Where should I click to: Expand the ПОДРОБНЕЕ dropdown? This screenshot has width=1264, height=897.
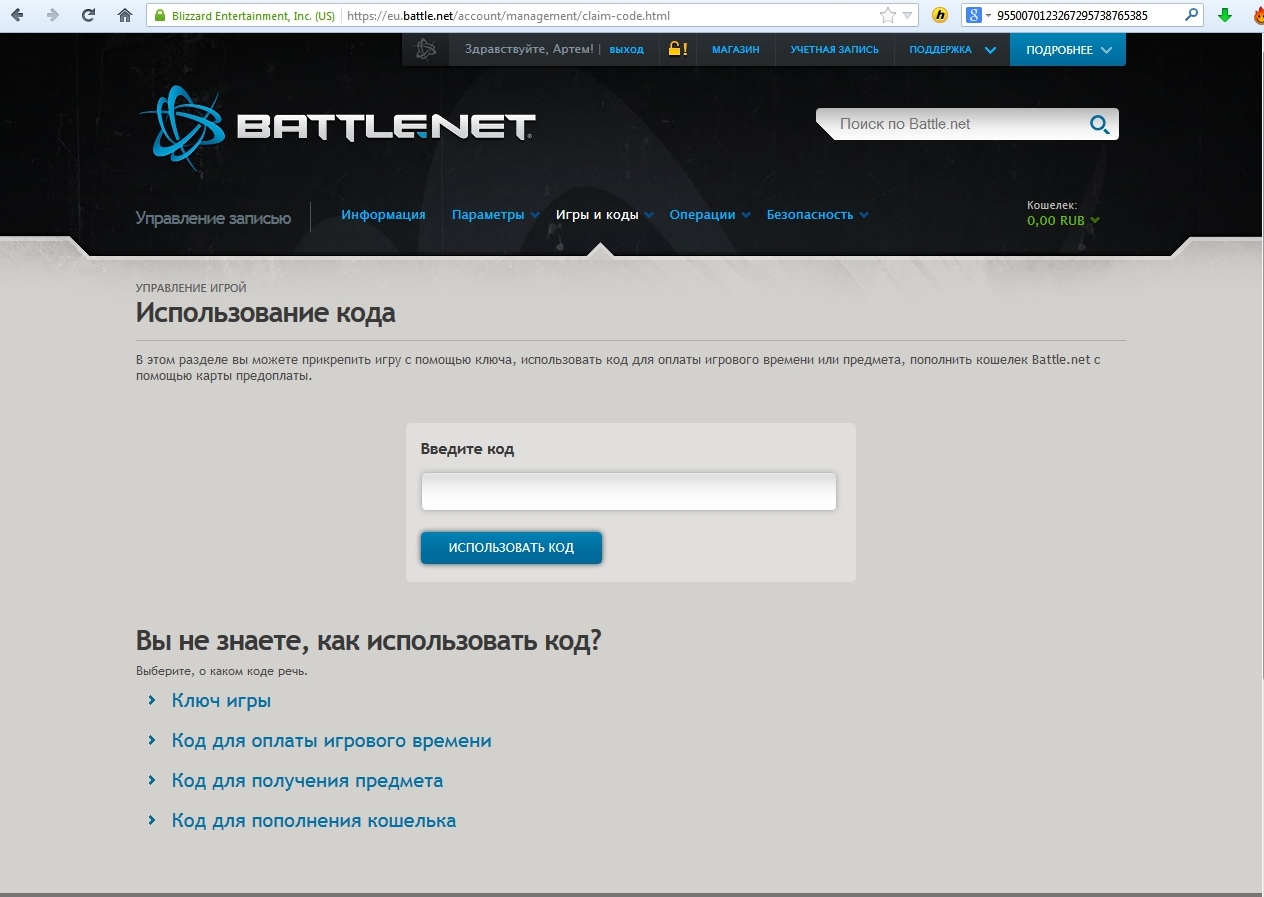point(1067,50)
